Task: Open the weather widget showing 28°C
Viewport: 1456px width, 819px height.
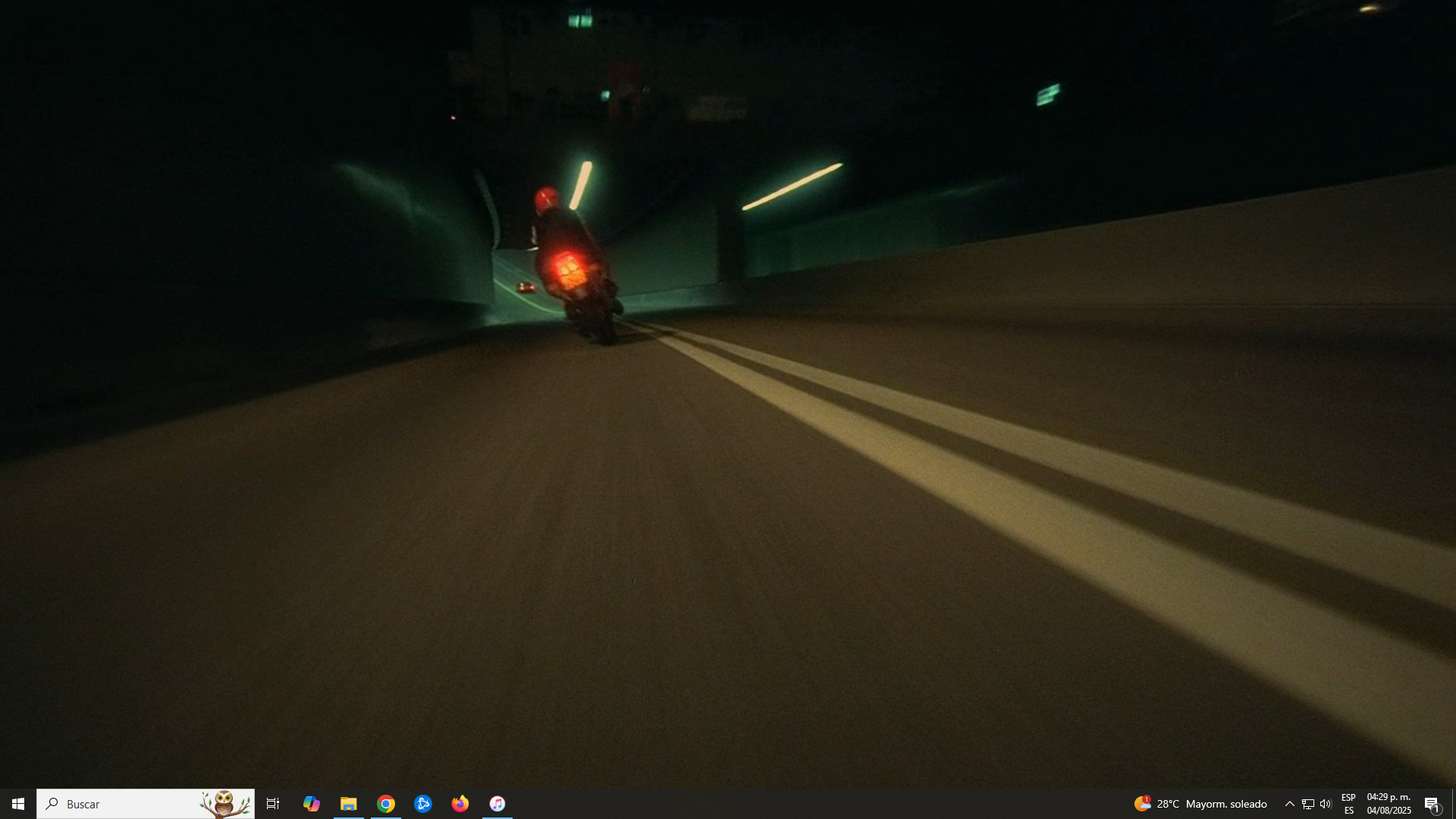Action: point(1200,804)
